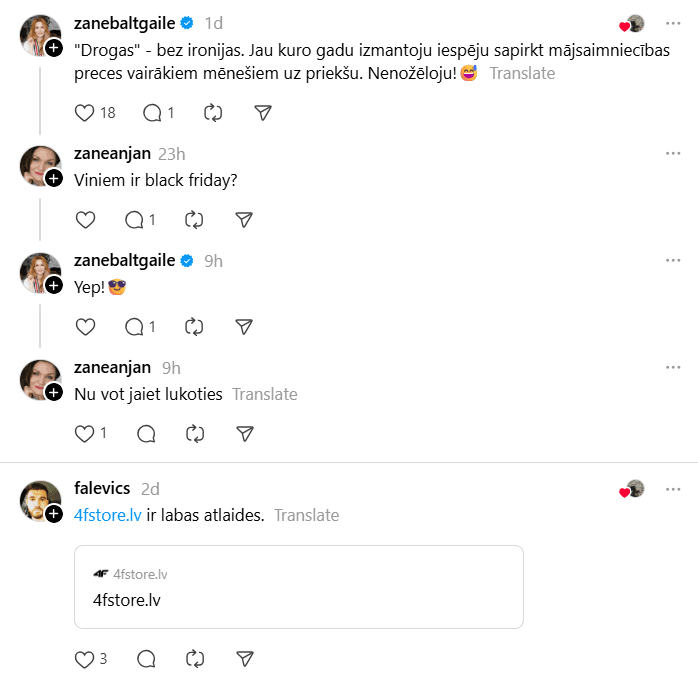The height and width of the screenshot is (682, 698).
Task: Like zanebaltgaile's "Drogas" post
Action: tap(85, 113)
